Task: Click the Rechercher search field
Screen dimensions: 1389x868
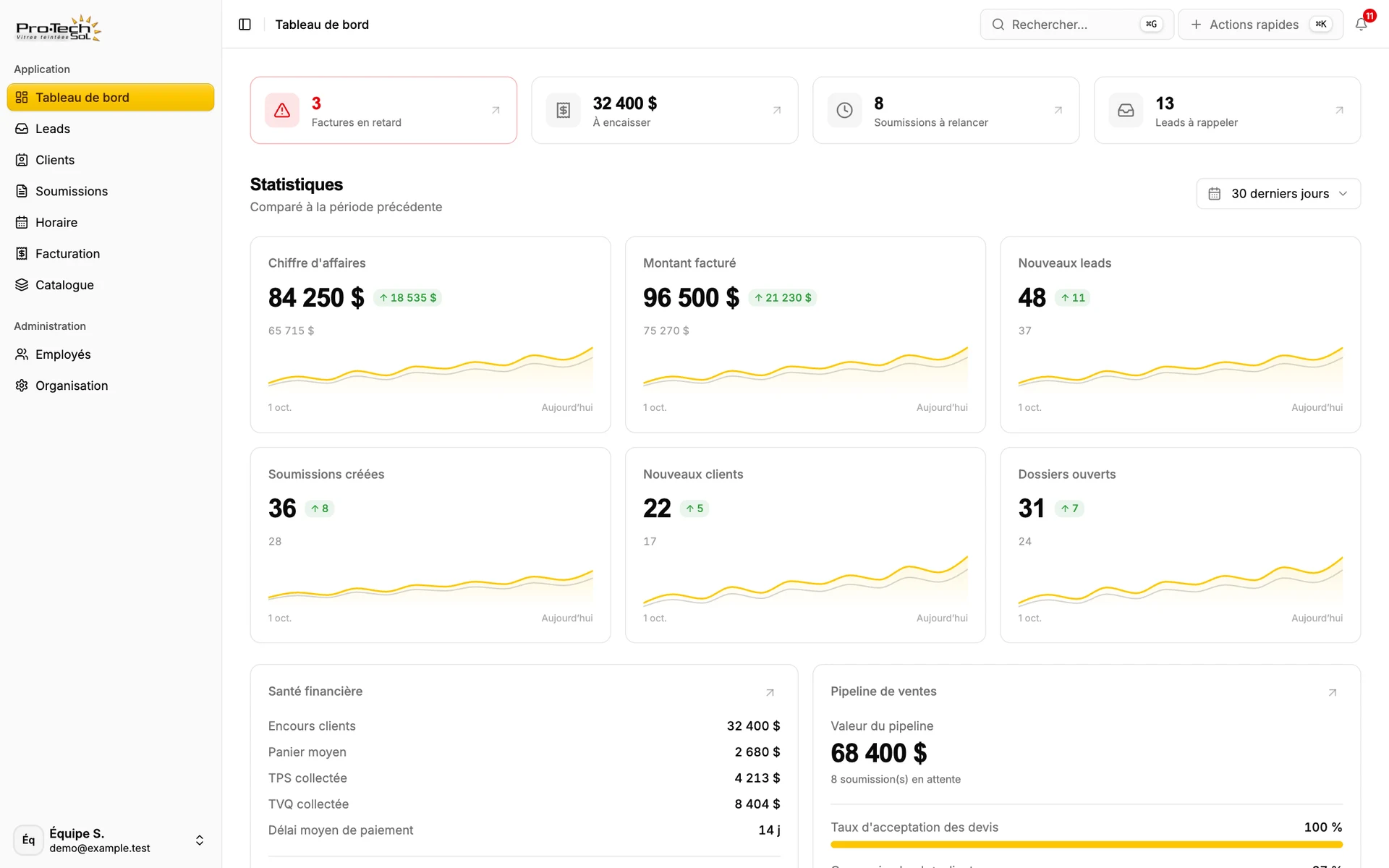Action: coord(1076,25)
